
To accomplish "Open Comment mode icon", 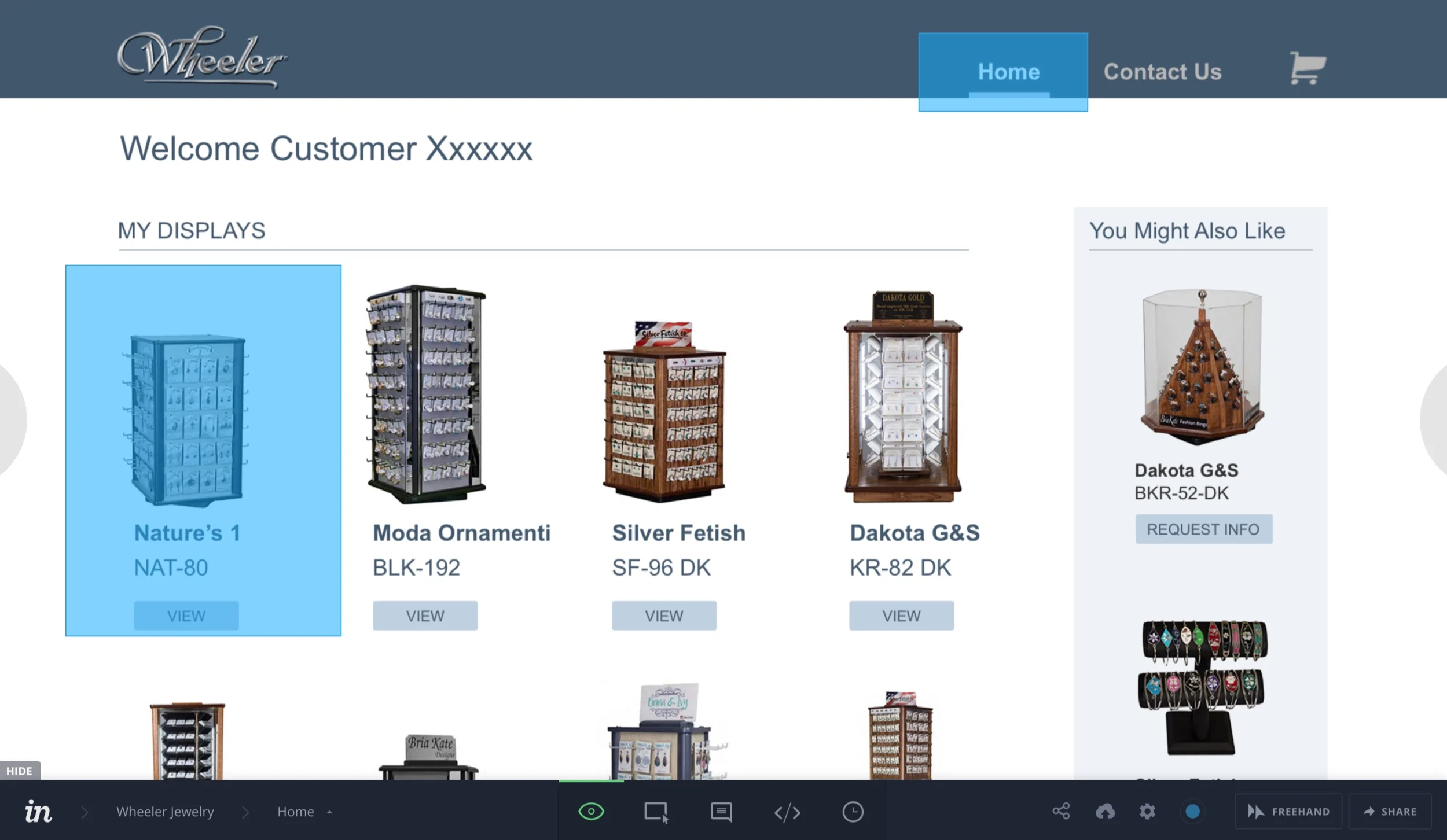I will tap(721, 812).
